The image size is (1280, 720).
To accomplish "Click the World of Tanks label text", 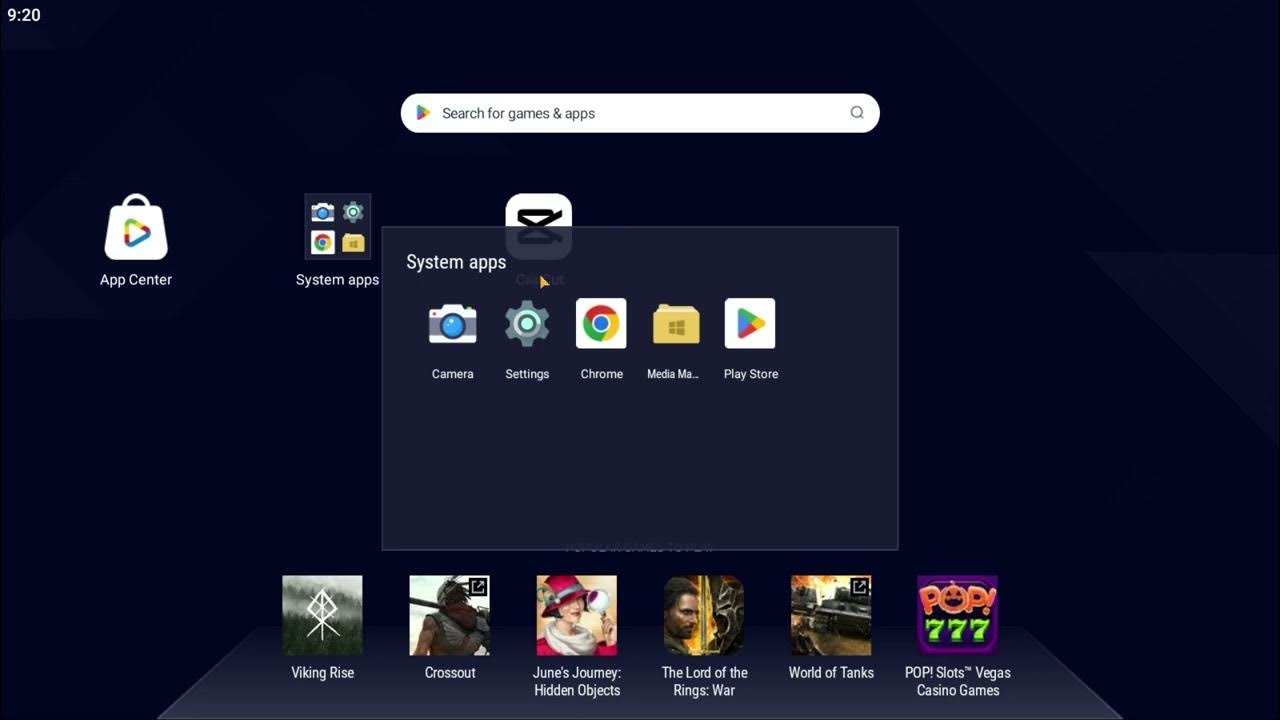I will pyautogui.click(x=831, y=672).
